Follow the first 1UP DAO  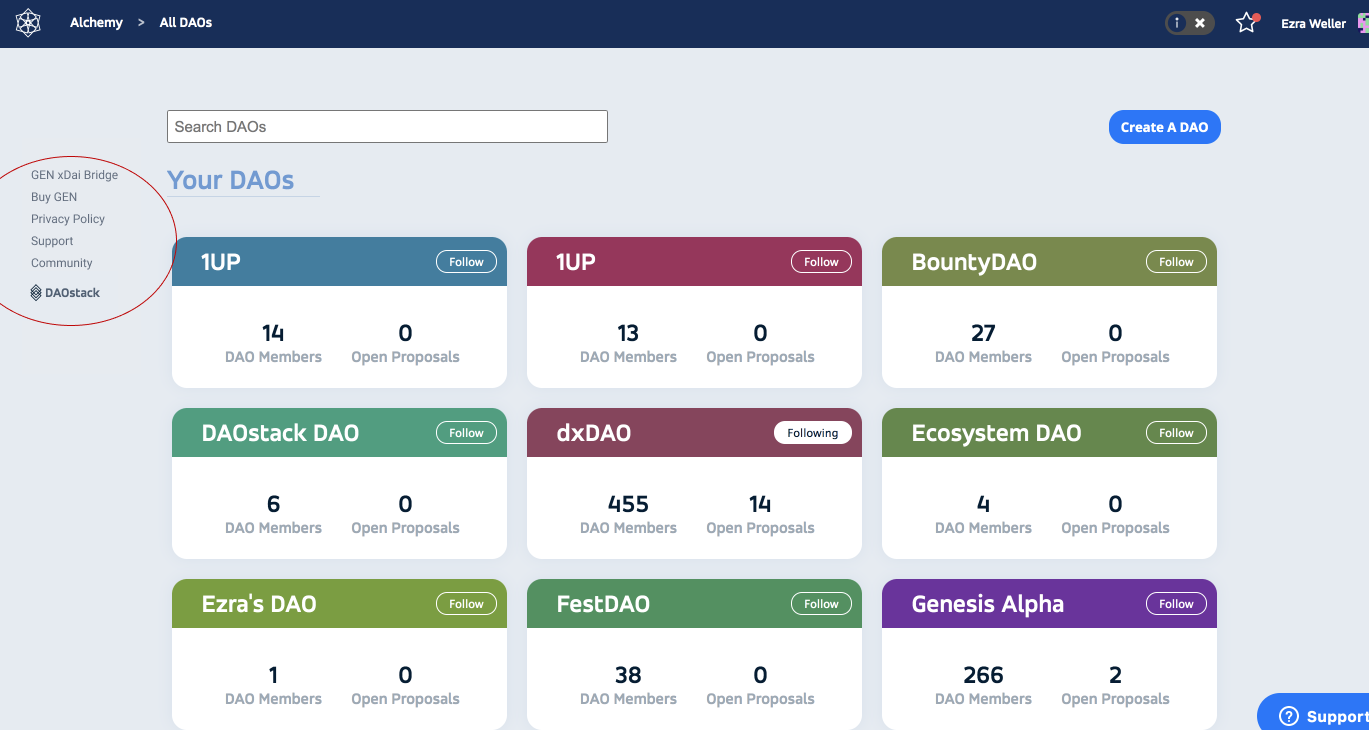tap(466, 261)
